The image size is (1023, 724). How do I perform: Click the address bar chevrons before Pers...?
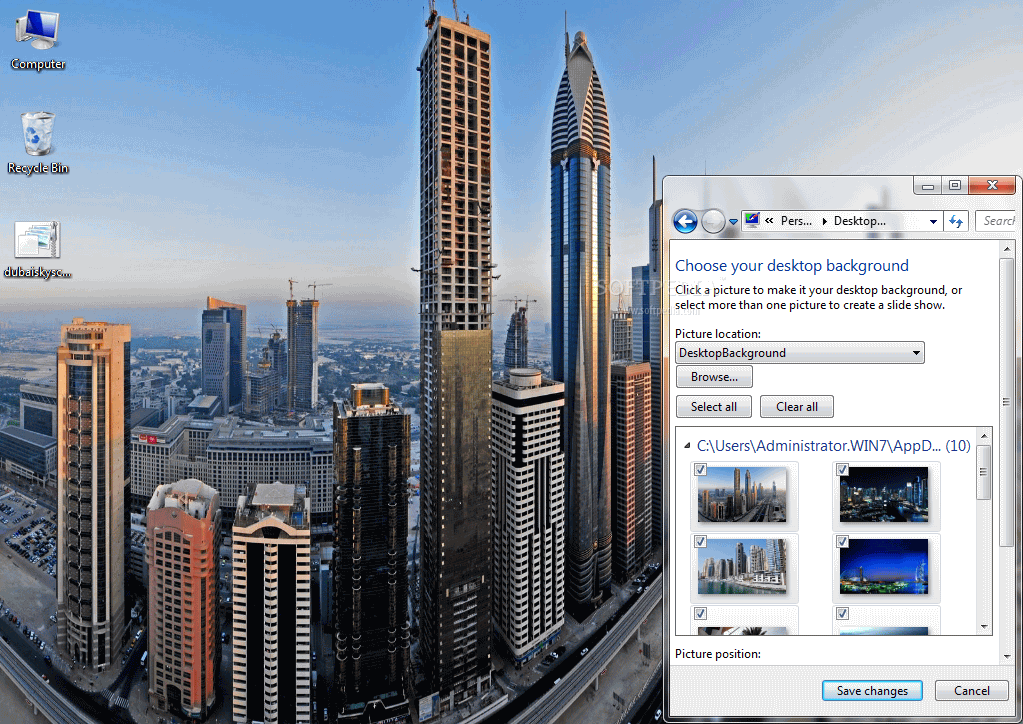769,220
